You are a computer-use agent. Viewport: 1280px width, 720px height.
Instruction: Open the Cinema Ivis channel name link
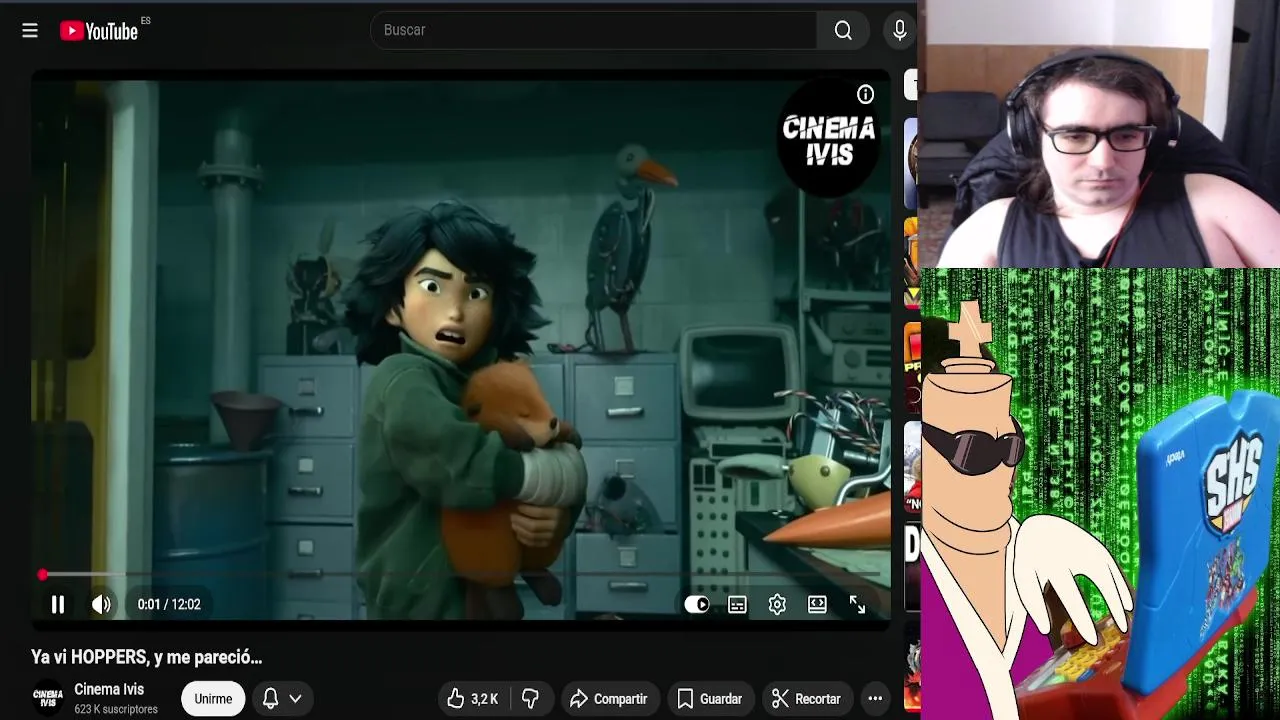click(x=109, y=689)
